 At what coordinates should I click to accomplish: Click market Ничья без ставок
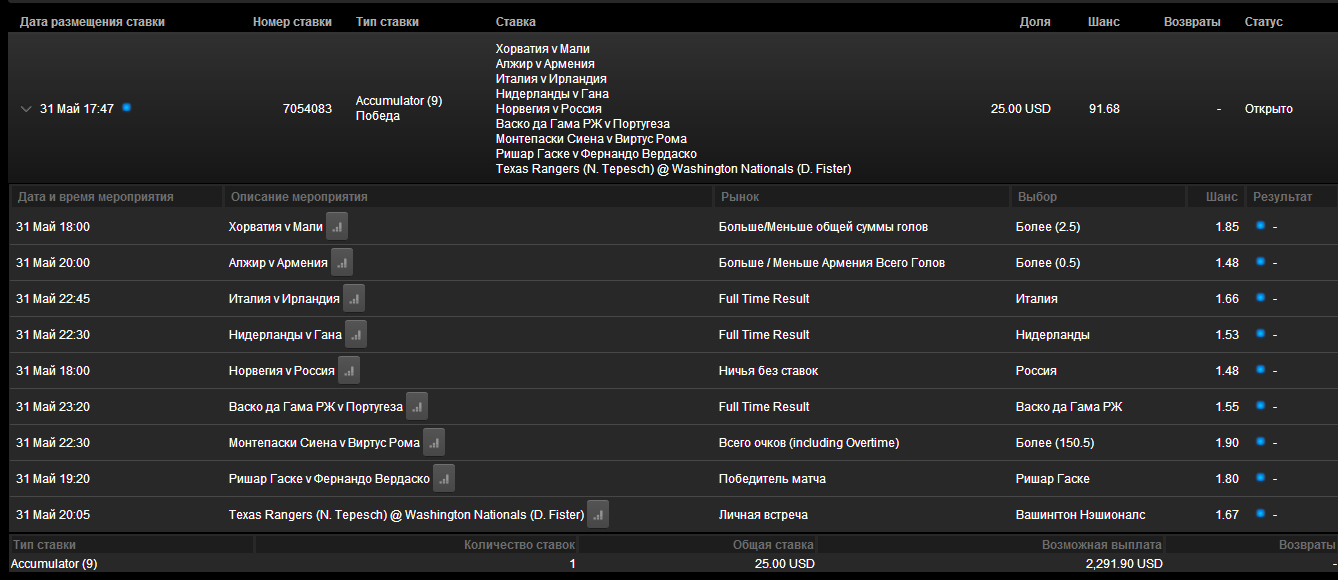768,371
